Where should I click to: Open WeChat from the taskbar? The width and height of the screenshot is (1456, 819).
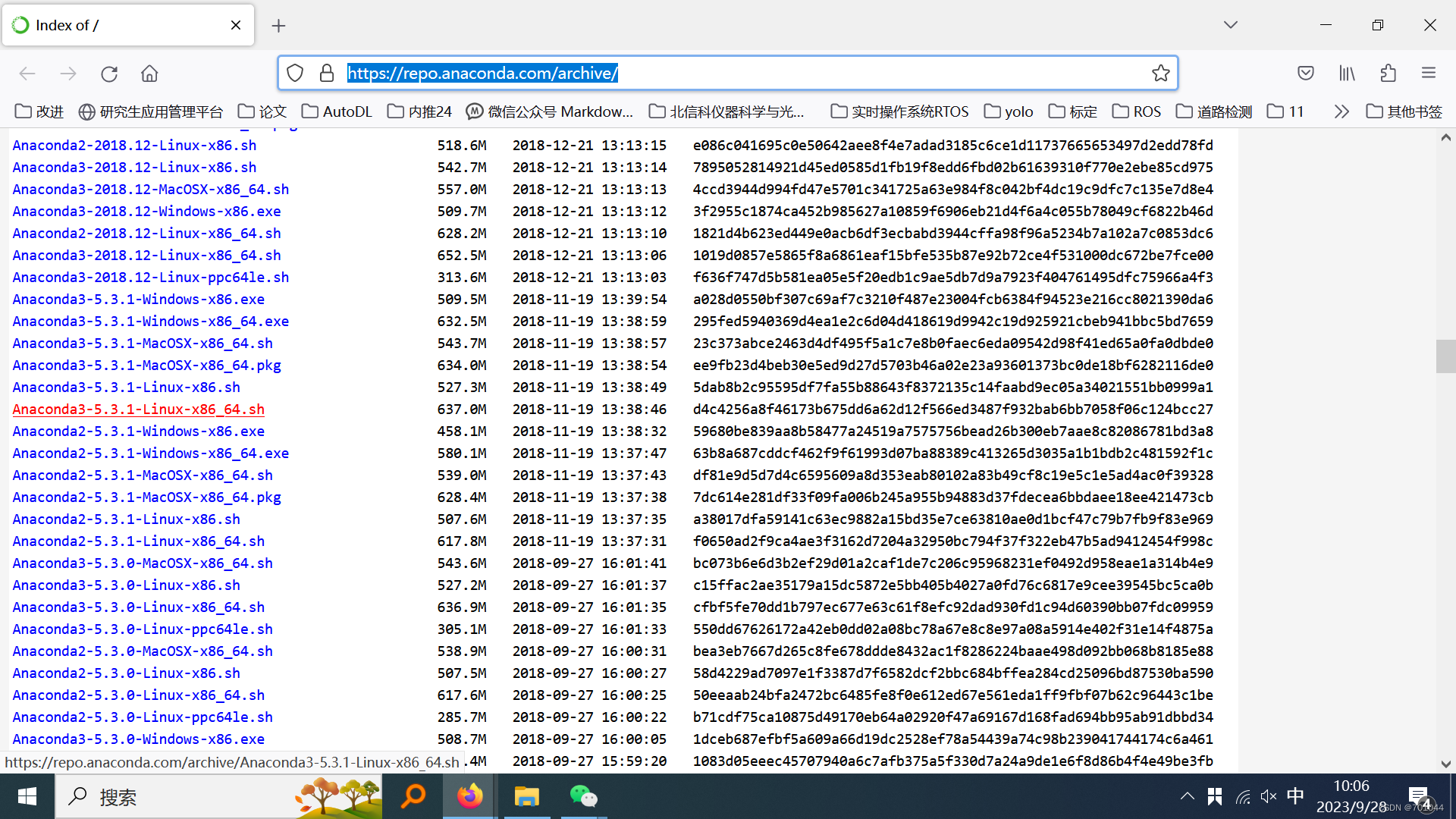click(x=584, y=796)
